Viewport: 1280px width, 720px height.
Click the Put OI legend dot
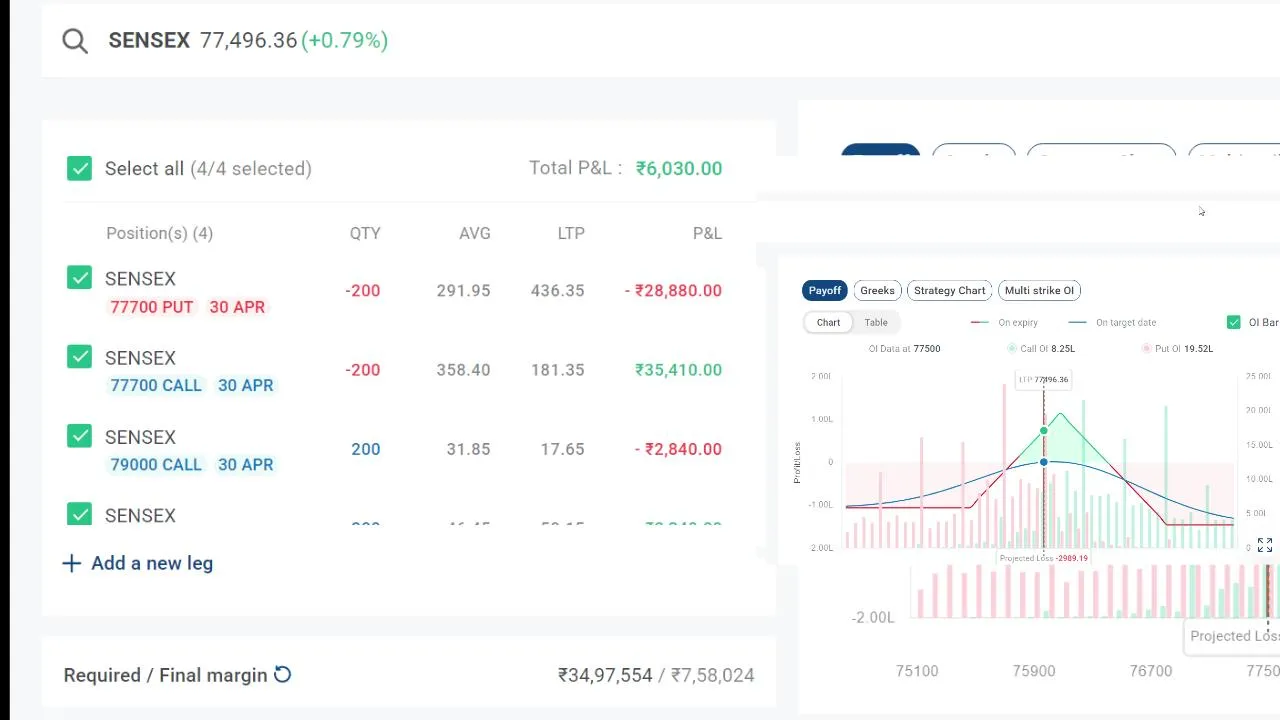pos(1147,349)
